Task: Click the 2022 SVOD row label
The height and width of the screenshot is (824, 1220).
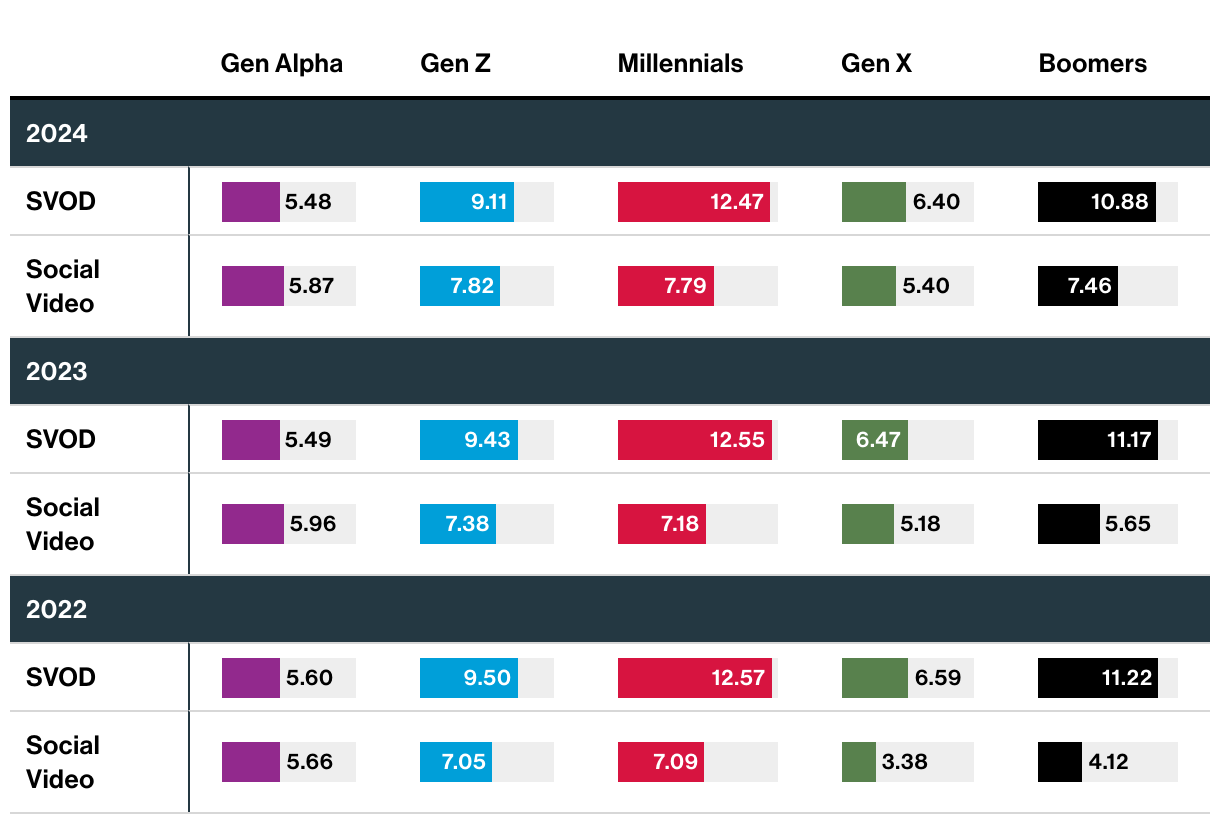Action: pos(61,677)
